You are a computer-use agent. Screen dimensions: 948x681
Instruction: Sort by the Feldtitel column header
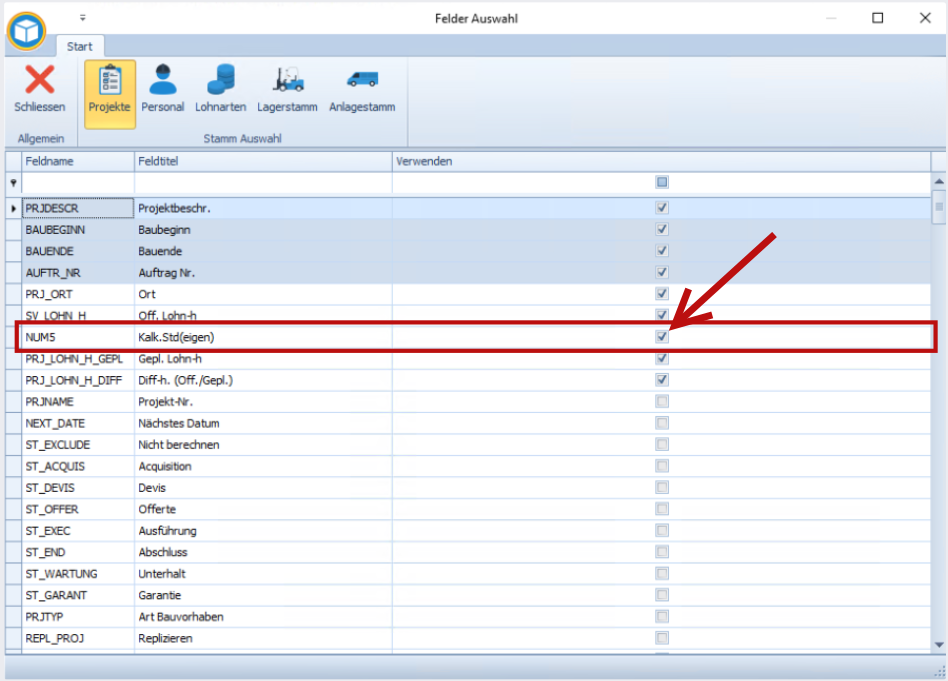tap(262, 161)
